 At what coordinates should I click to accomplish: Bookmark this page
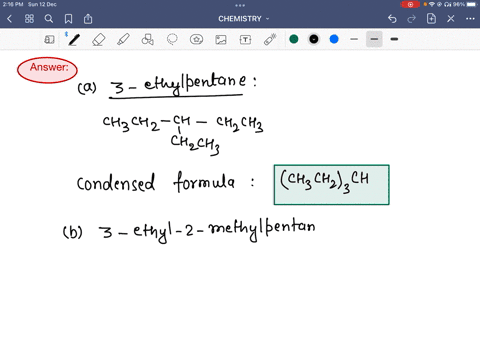(x=68, y=19)
